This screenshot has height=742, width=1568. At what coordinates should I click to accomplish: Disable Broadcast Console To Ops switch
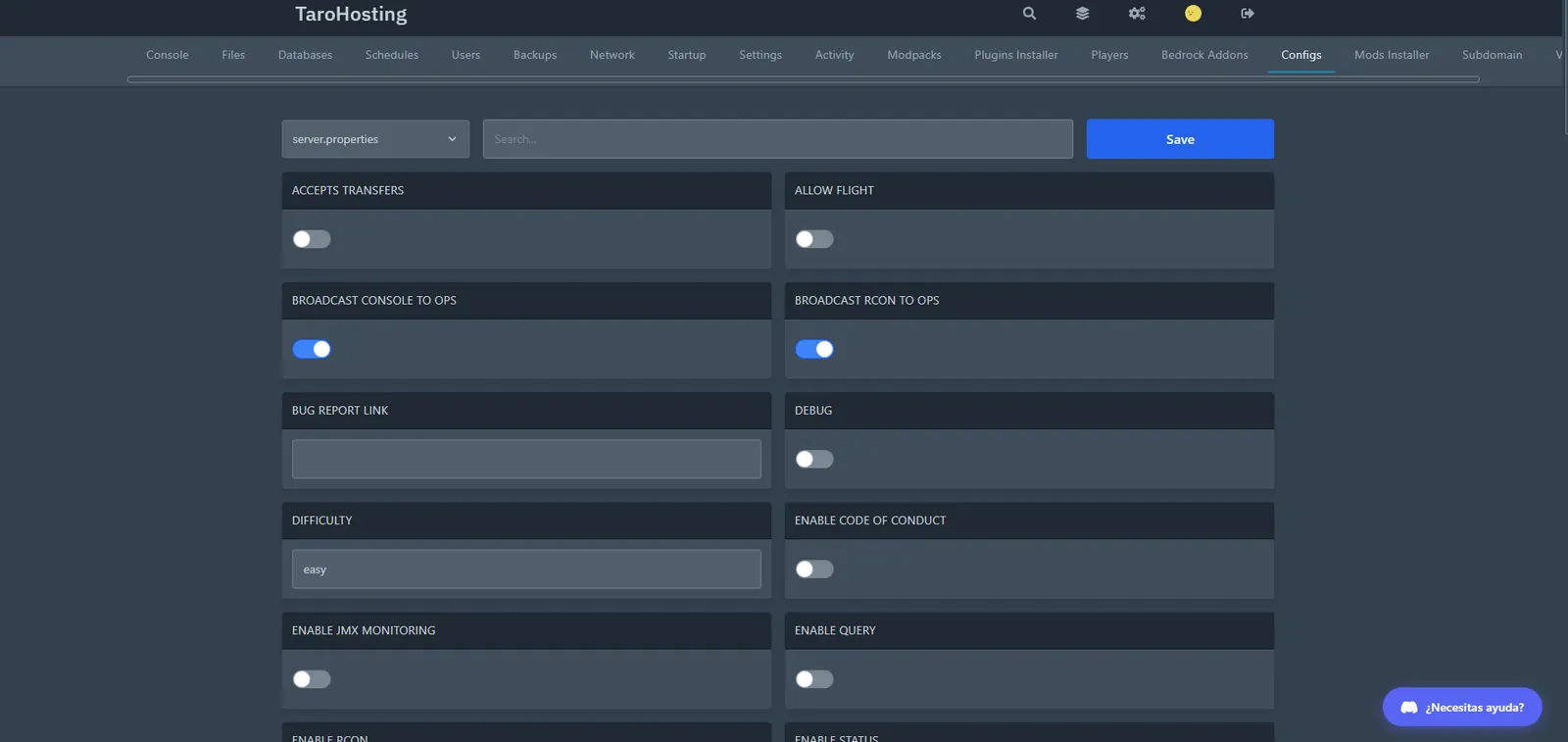pos(312,349)
